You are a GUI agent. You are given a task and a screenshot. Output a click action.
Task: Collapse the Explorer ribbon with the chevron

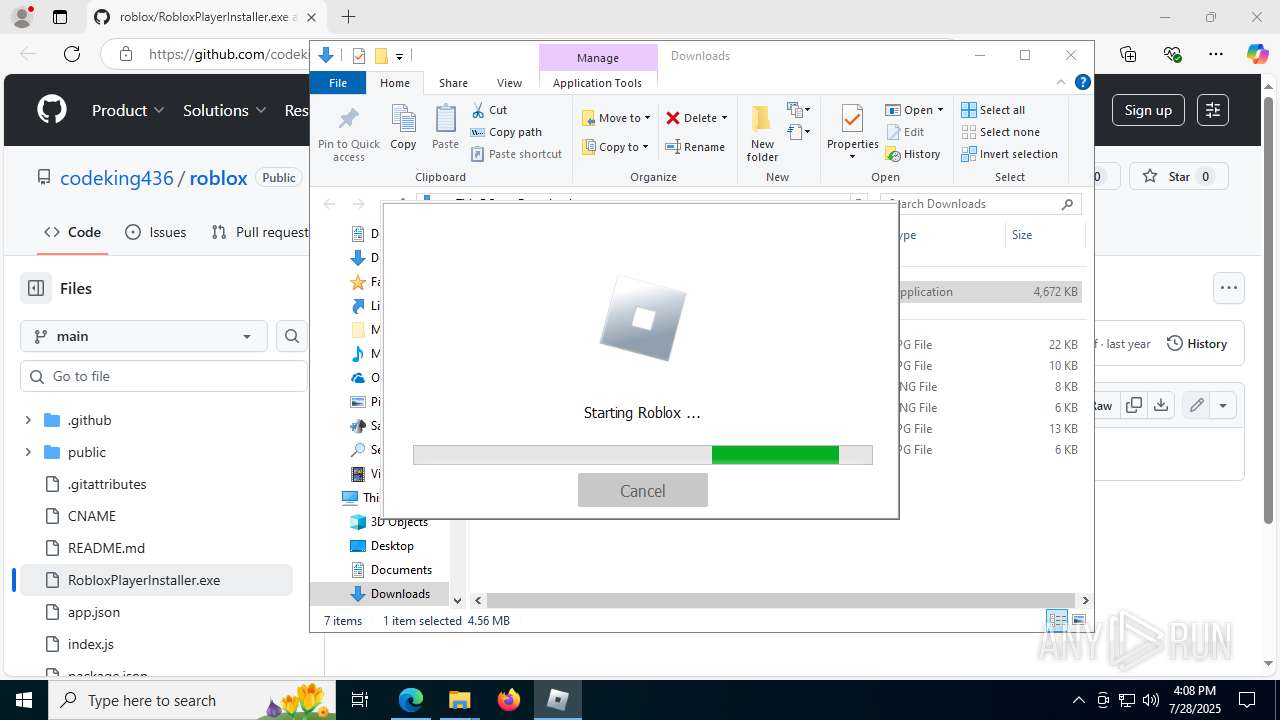(1061, 83)
